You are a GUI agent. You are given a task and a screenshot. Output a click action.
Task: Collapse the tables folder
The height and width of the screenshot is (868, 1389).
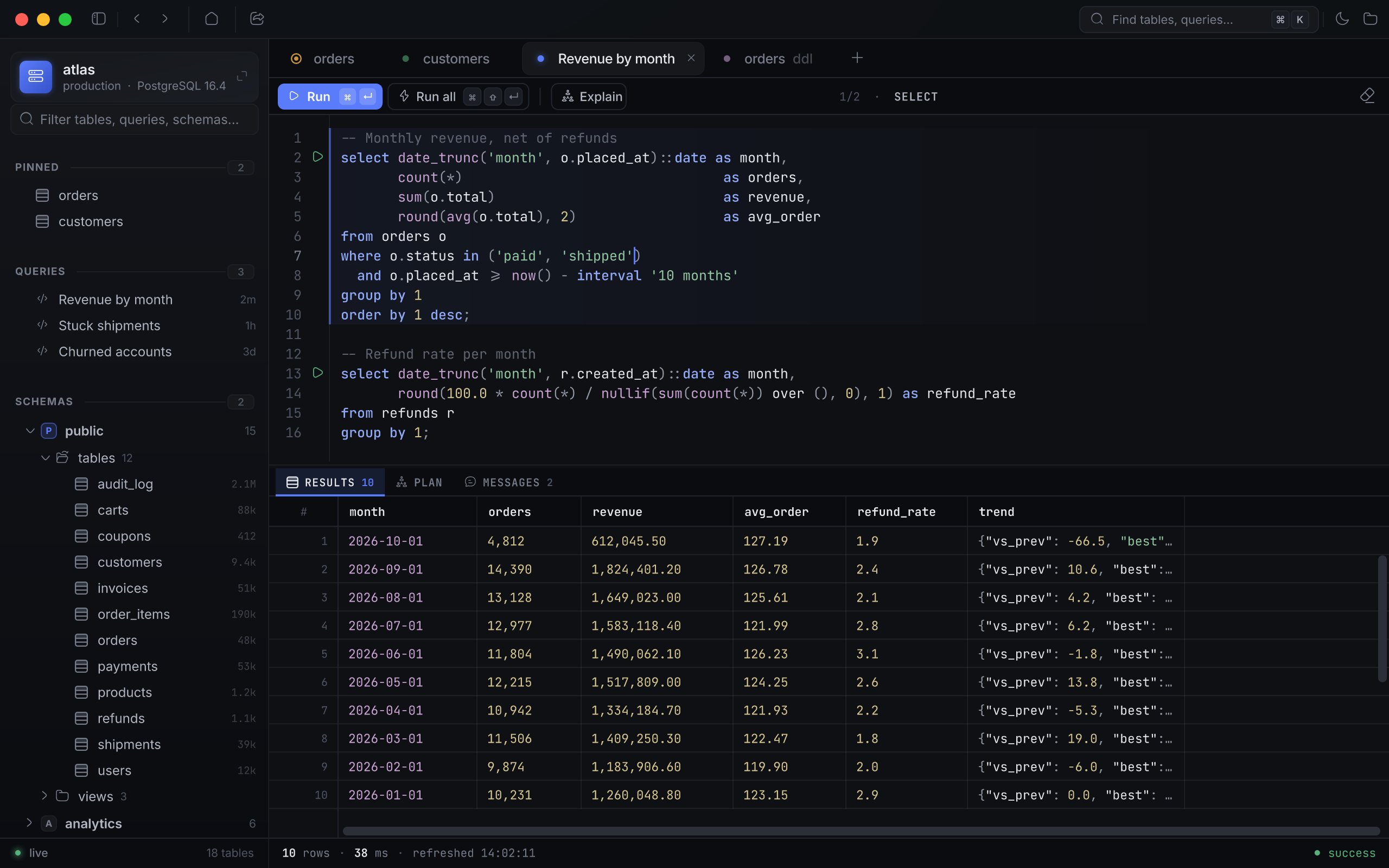point(46,457)
